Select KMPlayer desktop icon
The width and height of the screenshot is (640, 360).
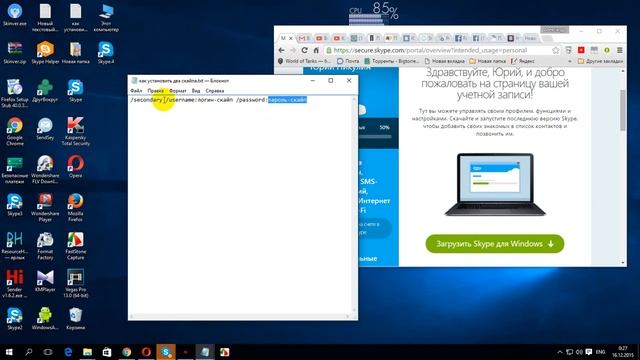click(x=45, y=280)
